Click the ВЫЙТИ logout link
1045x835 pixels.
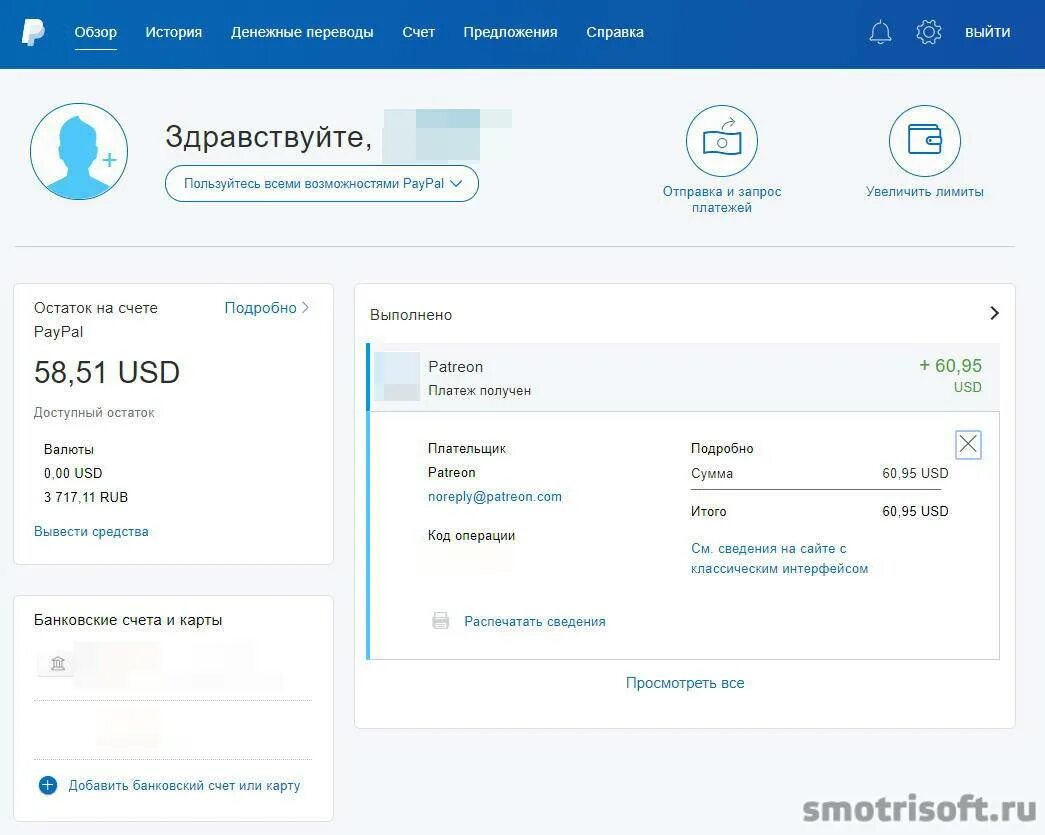pos(988,32)
